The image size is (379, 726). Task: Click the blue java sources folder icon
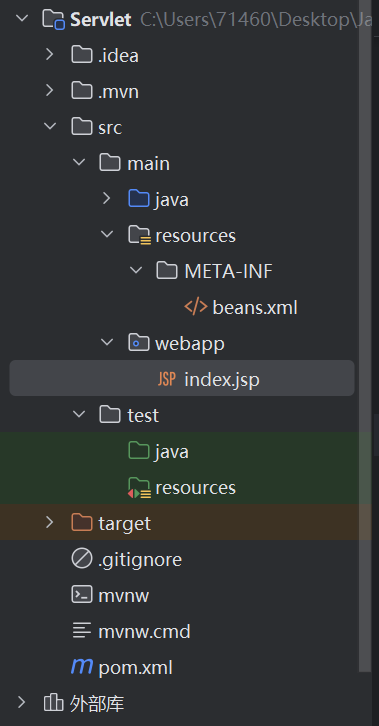coord(139,199)
